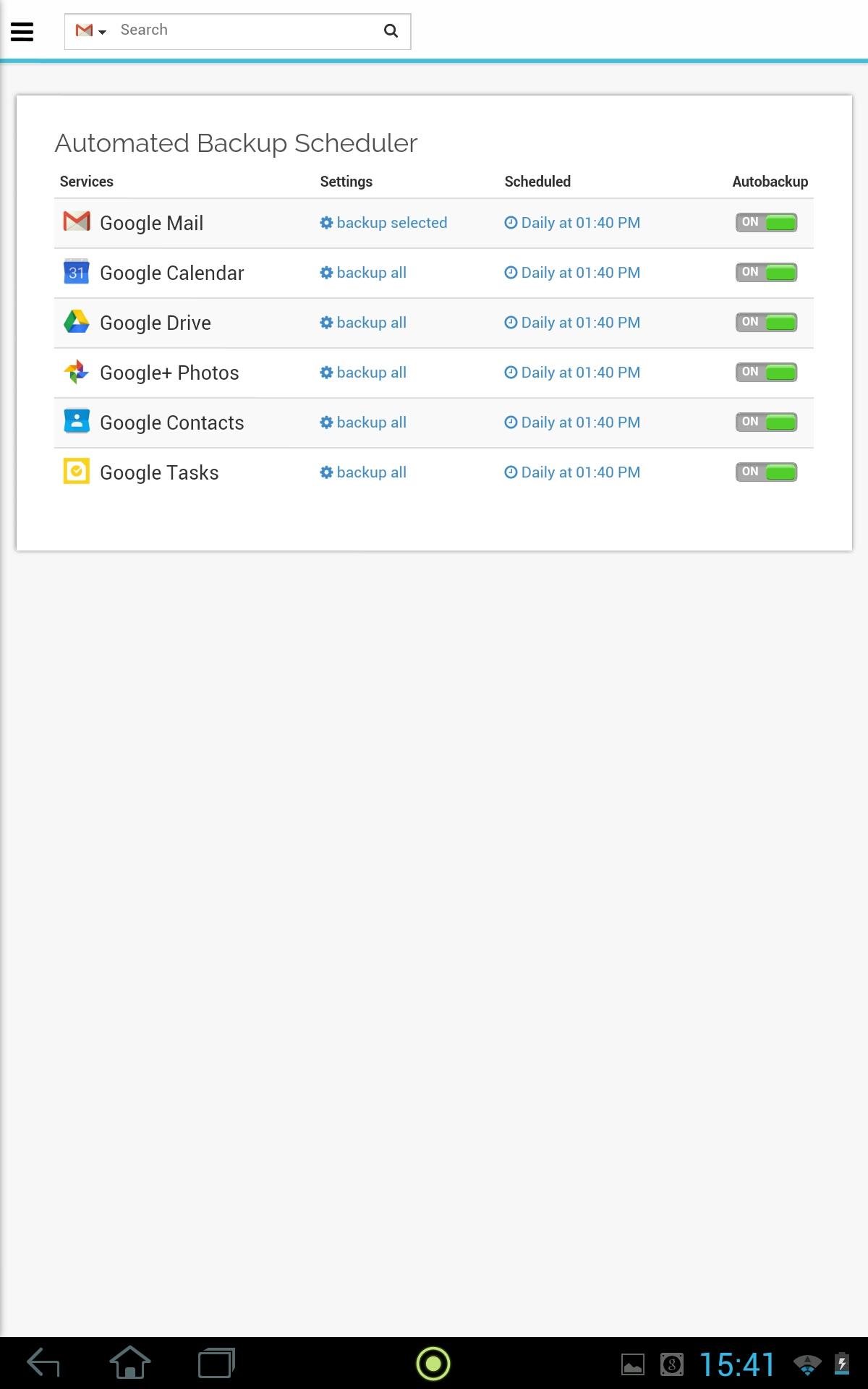Change Google Tasks 'Daily at 01:40 PM' schedule

[572, 472]
